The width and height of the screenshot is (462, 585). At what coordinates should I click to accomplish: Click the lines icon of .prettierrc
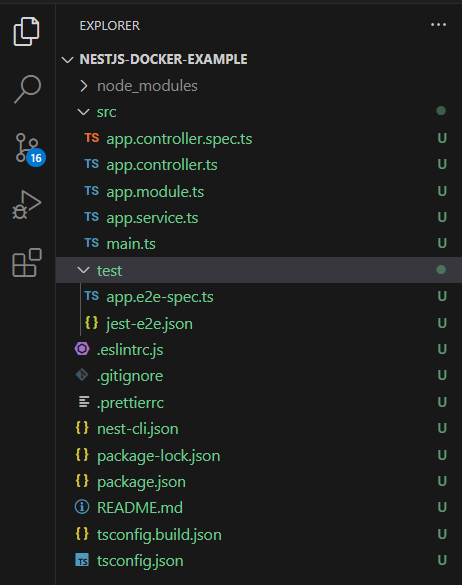coord(84,402)
